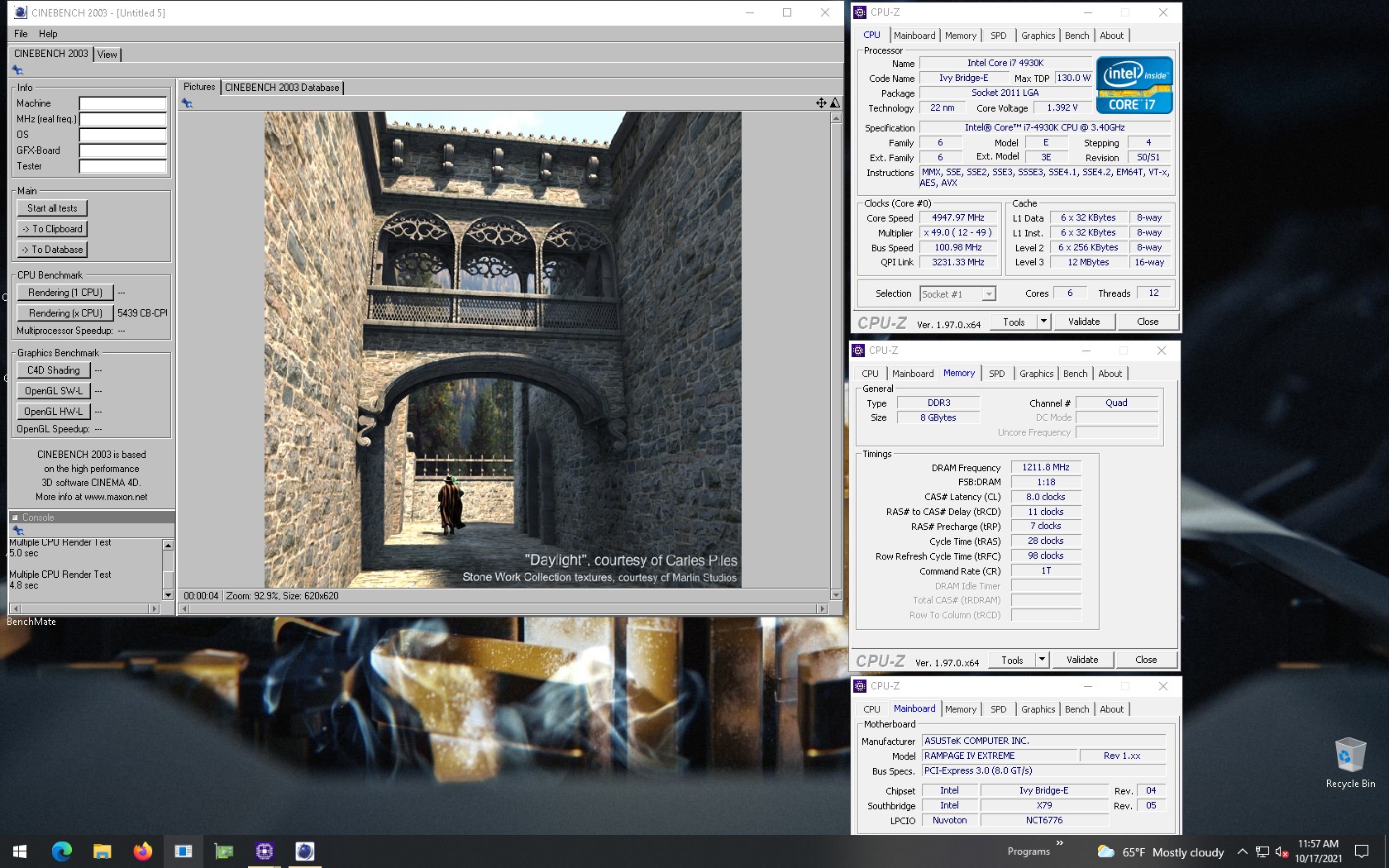Click the GFX-Board input field
Viewport: 1389px width, 868px height.
122,151
